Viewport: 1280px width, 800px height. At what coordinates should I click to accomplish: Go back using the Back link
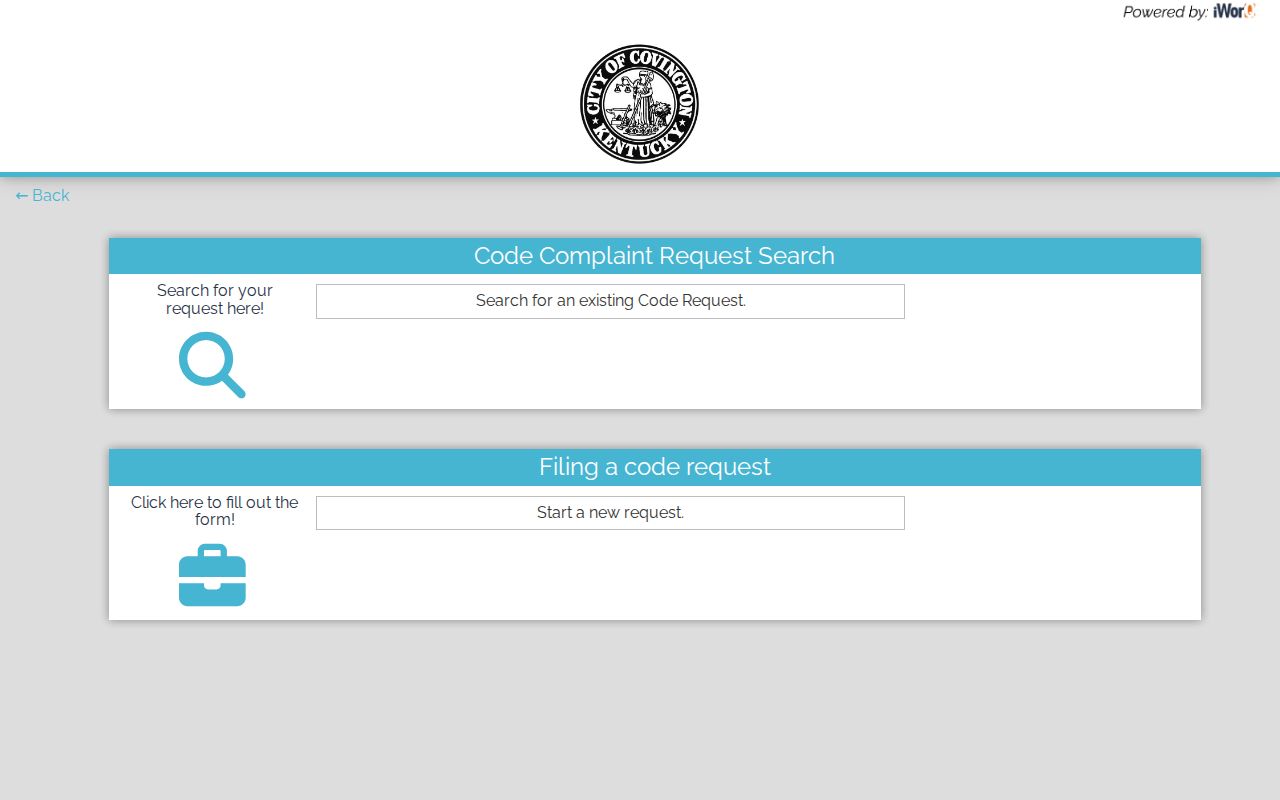(43, 195)
